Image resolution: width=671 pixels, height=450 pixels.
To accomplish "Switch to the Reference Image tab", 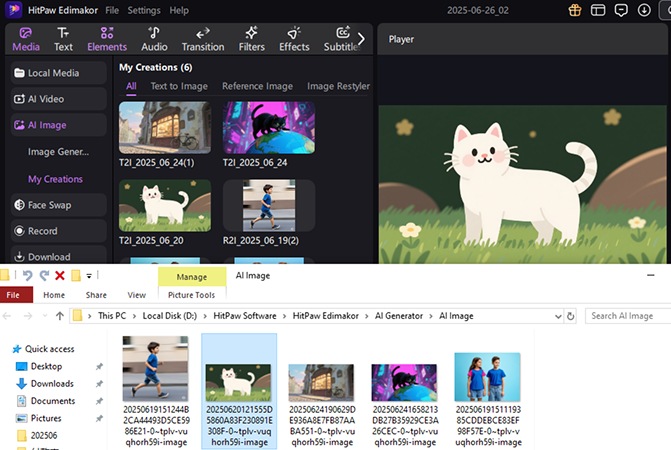I will pos(257,86).
